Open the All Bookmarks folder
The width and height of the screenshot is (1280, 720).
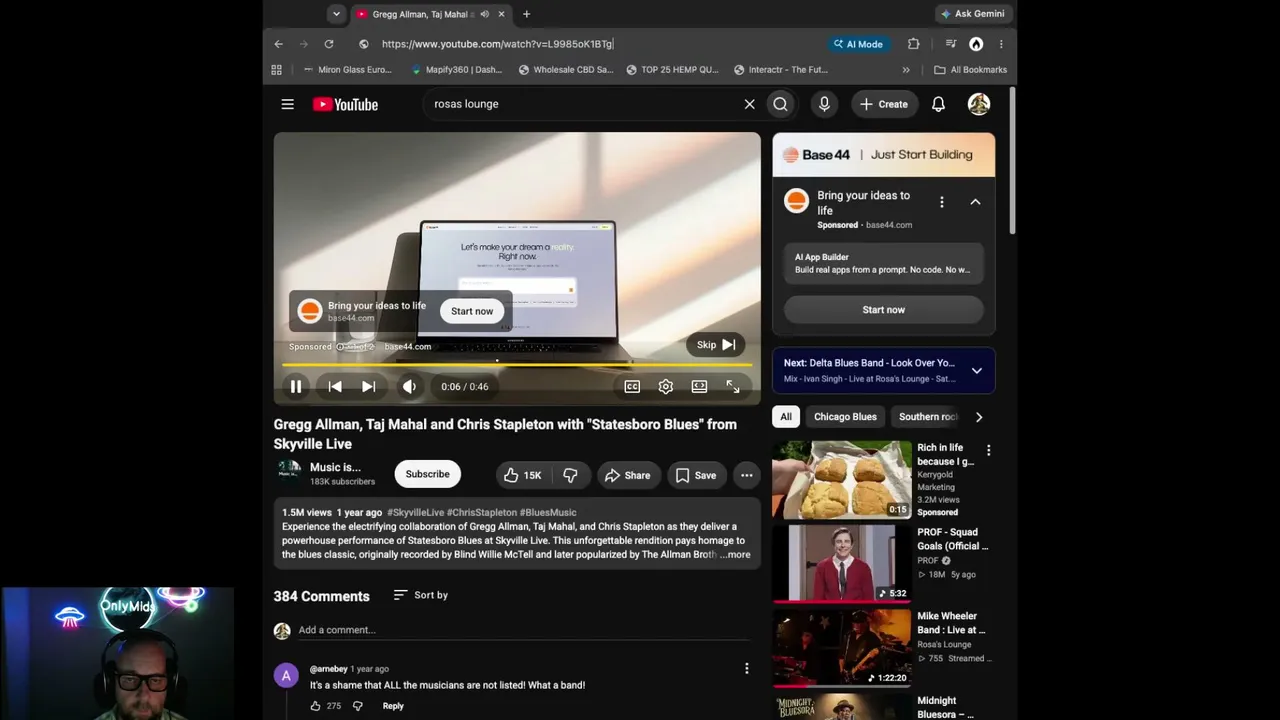971,70
